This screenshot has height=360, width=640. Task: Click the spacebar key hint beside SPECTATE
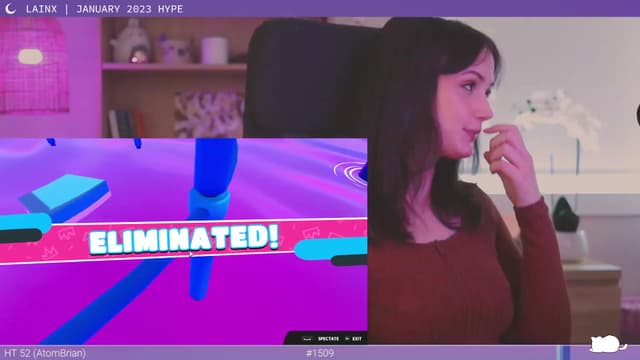pos(307,339)
